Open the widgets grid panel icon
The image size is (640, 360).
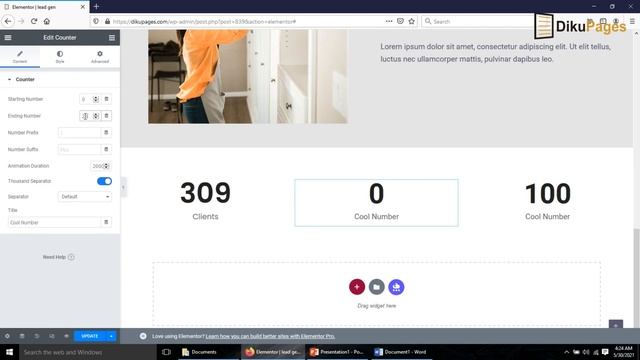pyautogui.click(x=112, y=38)
